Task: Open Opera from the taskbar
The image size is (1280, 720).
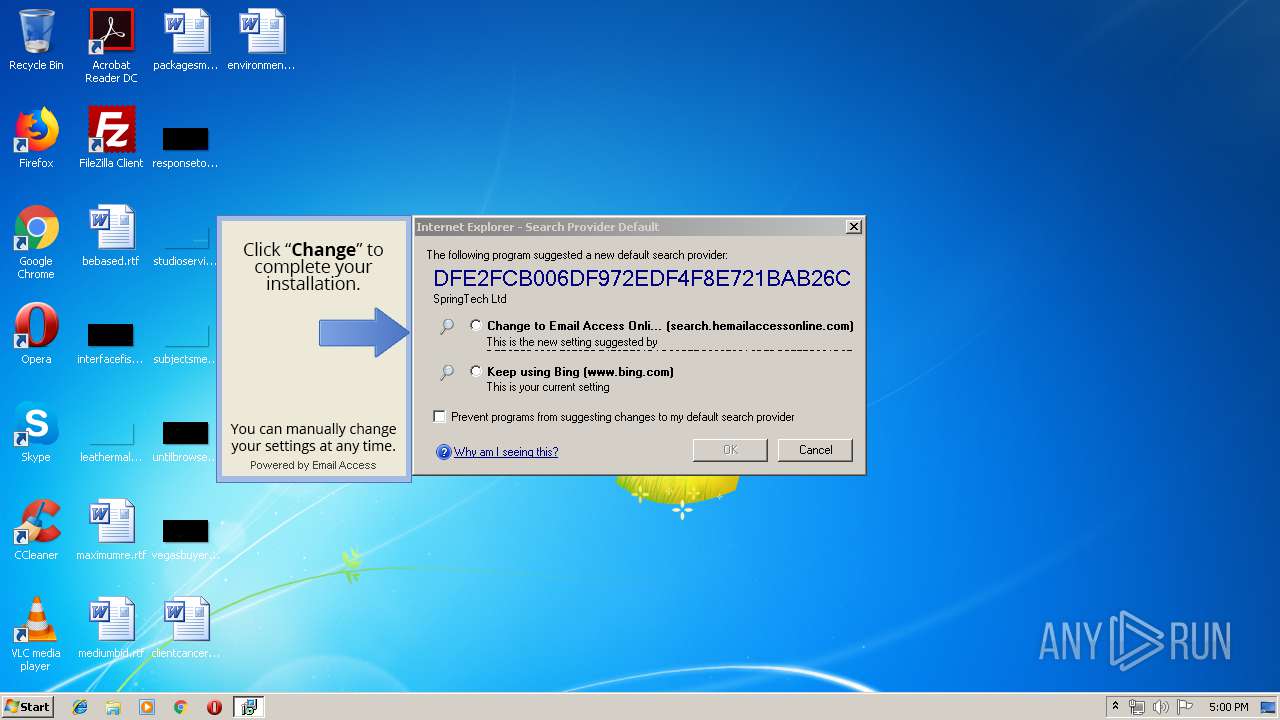Action: pyautogui.click(x=214, y=707)
